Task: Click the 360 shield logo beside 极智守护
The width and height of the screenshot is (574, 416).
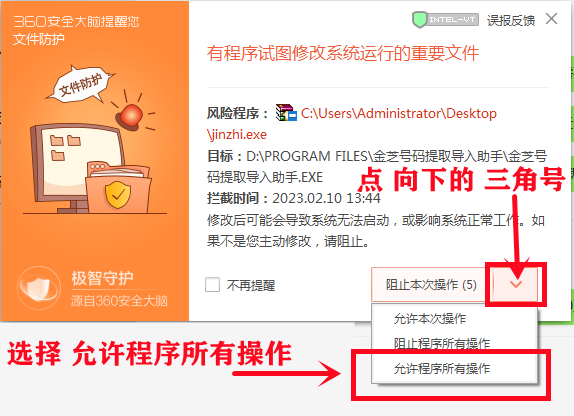Action: tap(39, 288)
